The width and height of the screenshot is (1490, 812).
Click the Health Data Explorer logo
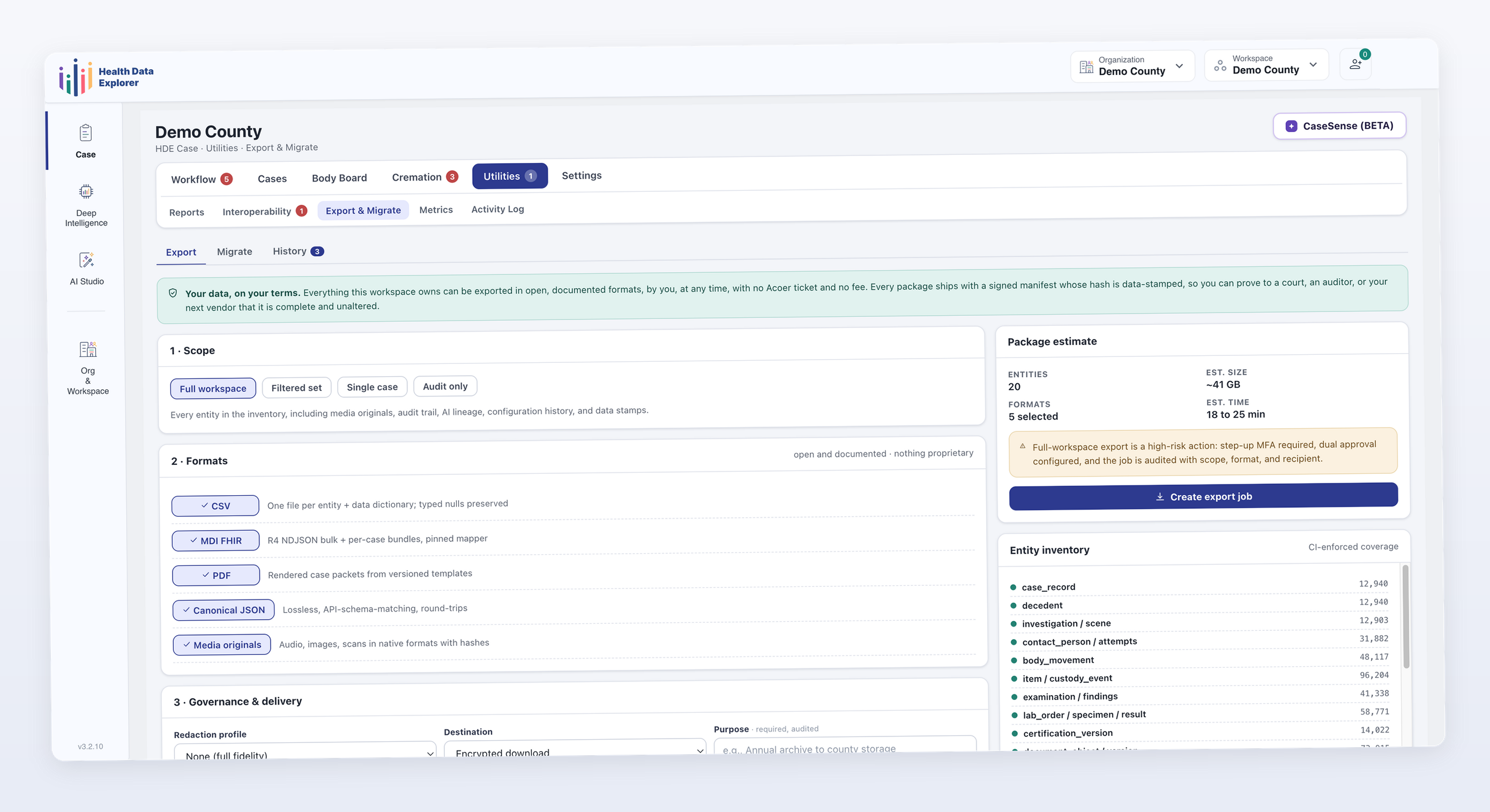(x=106, y=77)
